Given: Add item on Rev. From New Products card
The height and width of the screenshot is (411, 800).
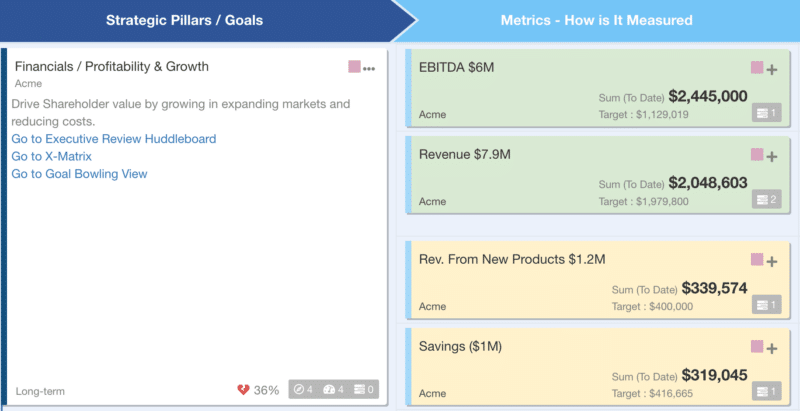Looking at the screenshot, I should point(771,262).
